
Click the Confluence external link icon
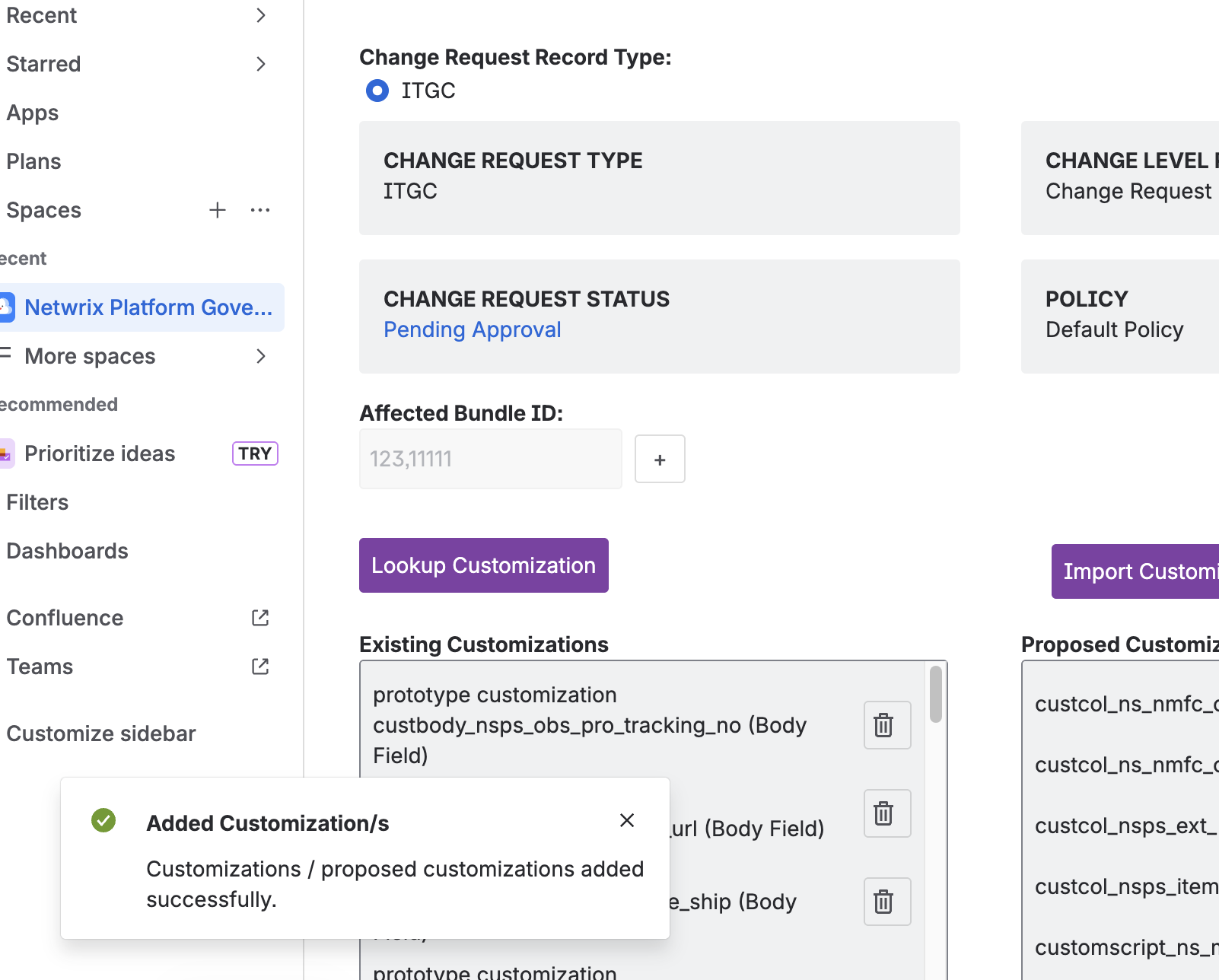[259, 618]
